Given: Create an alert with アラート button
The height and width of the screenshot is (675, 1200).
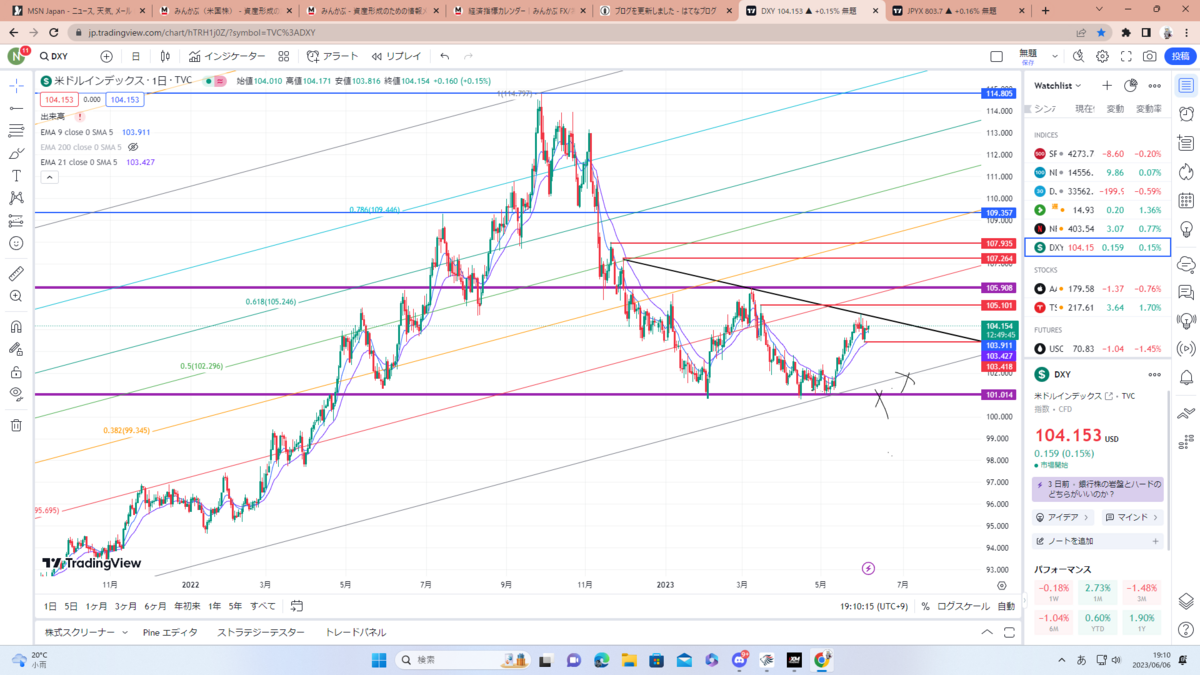Looking at the screenshot, I should (x=333, y=56).
